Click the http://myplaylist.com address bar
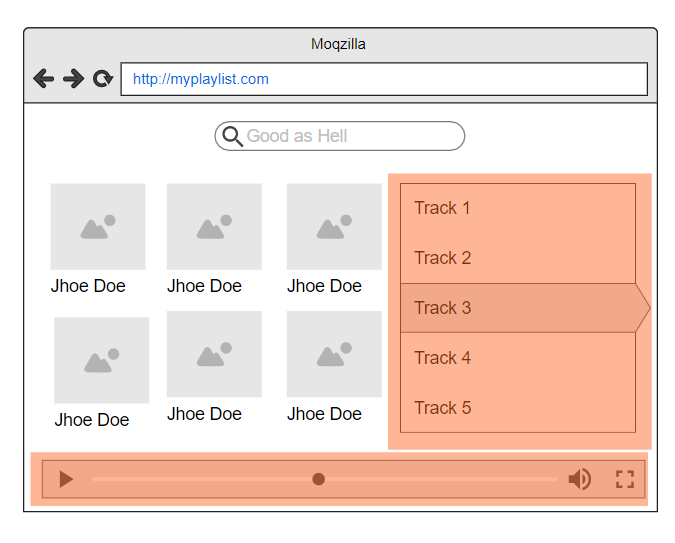The height and width of the screenshot is (543, 675). click(x=384, y=79)
